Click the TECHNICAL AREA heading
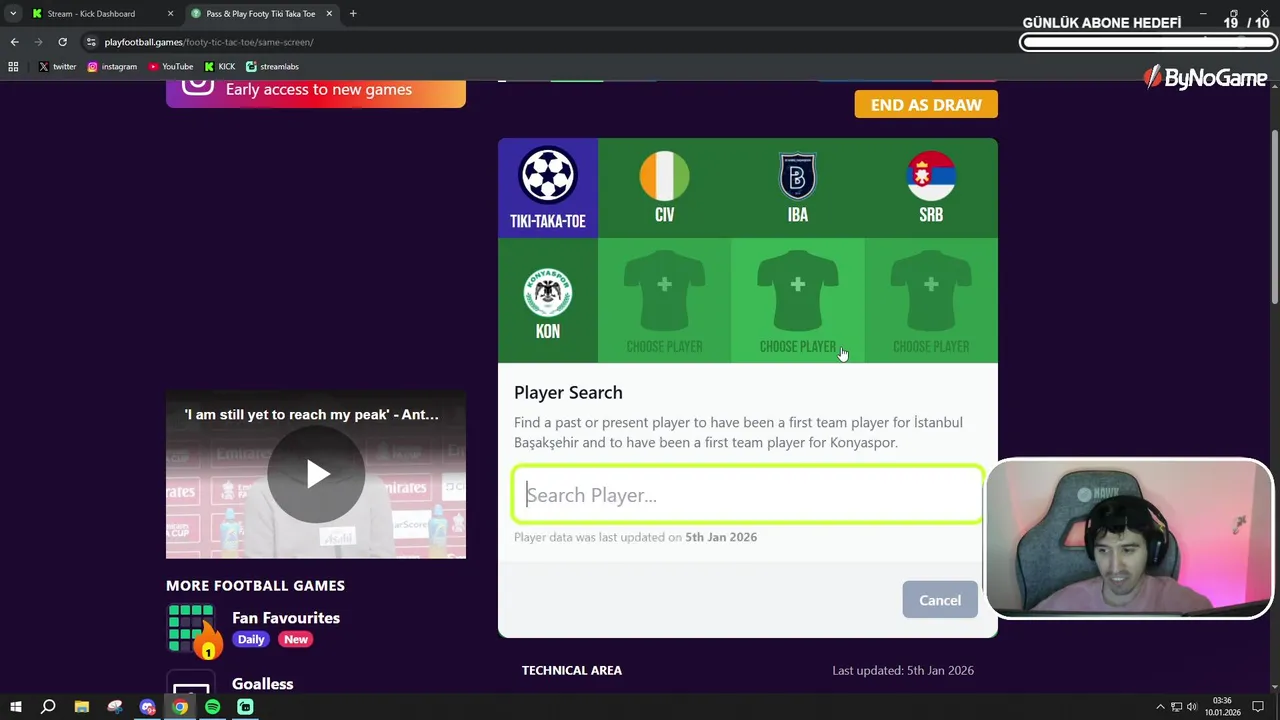This screenshot has height=720, width=1280. point(572,670)
